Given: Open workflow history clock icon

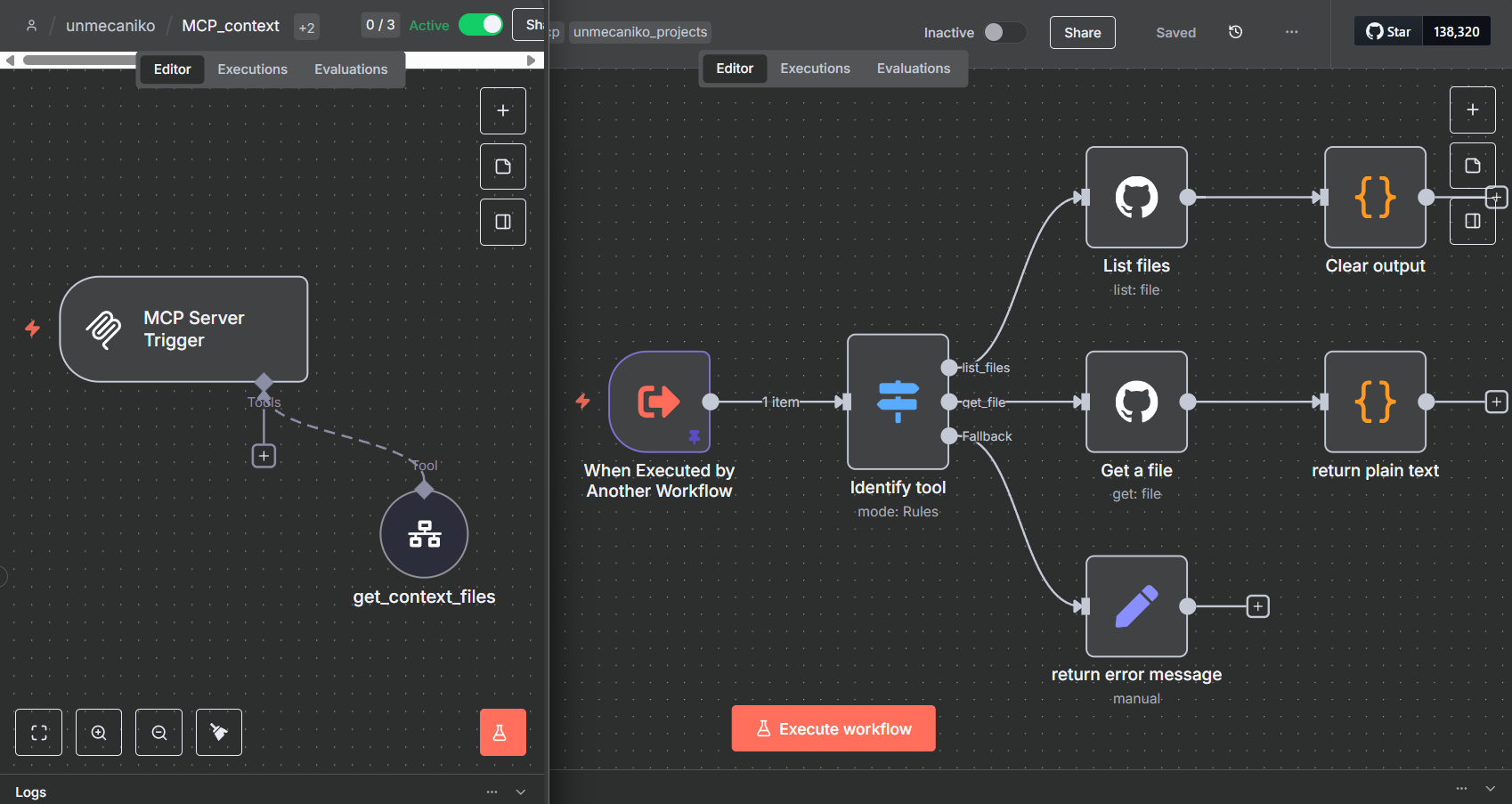Looking at the screenshot, I should 1235,32.
